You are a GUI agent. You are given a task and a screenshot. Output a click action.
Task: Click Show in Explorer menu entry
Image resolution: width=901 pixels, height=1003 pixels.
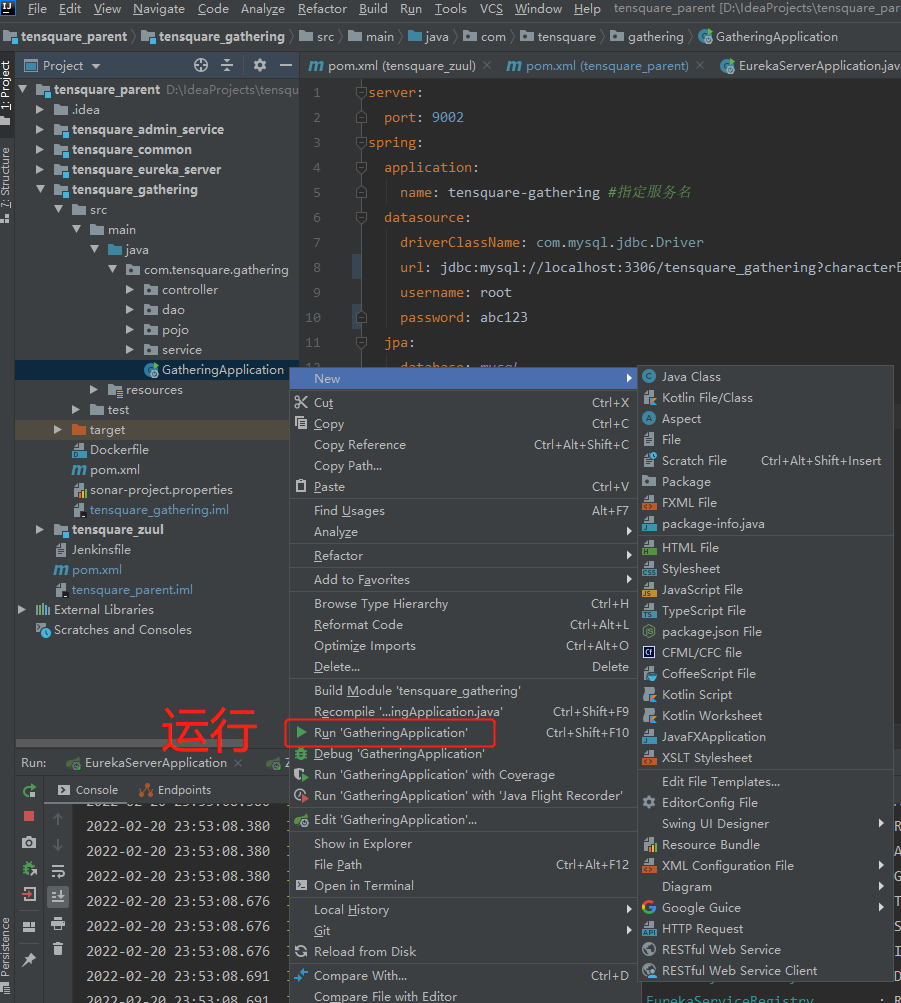(x=464, y=844)
